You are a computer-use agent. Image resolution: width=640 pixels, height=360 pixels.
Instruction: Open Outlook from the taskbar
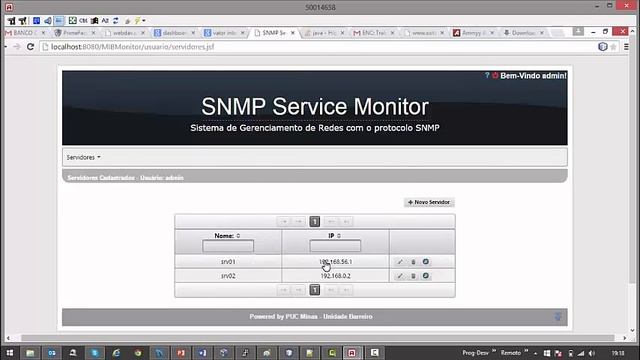pyautogui.click(x=52, y=353)
